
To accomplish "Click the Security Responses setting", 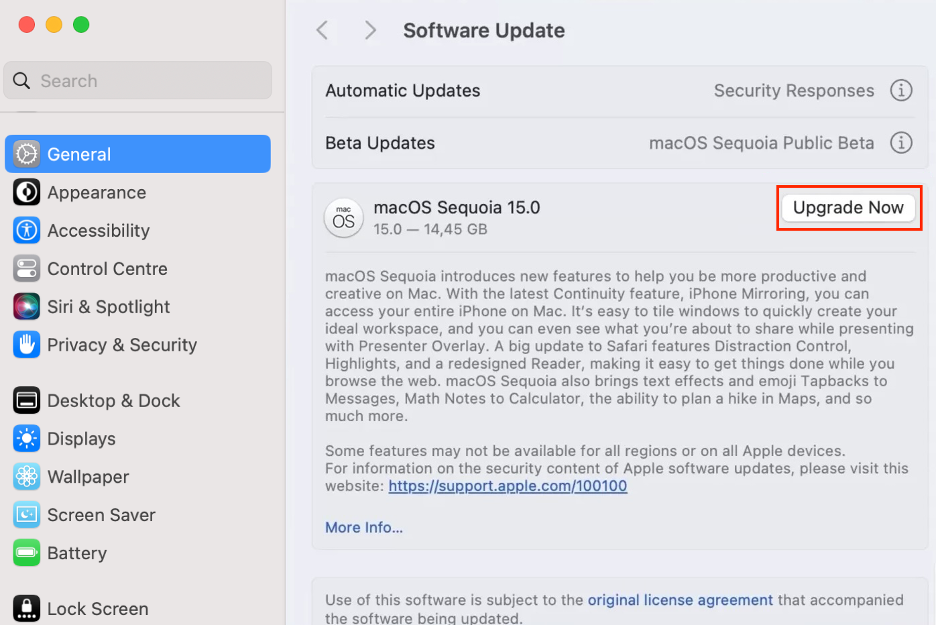I will [x=793, y=90].
